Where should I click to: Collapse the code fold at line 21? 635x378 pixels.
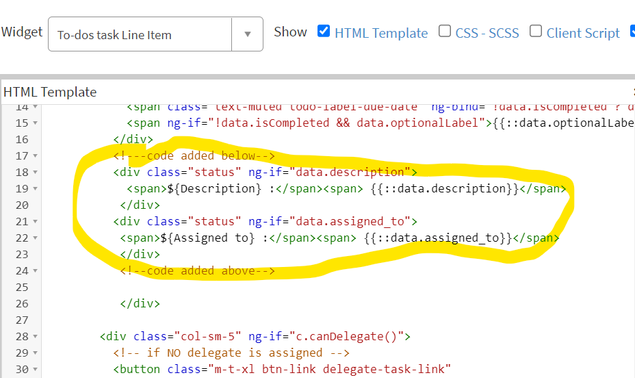click(35, 222)
